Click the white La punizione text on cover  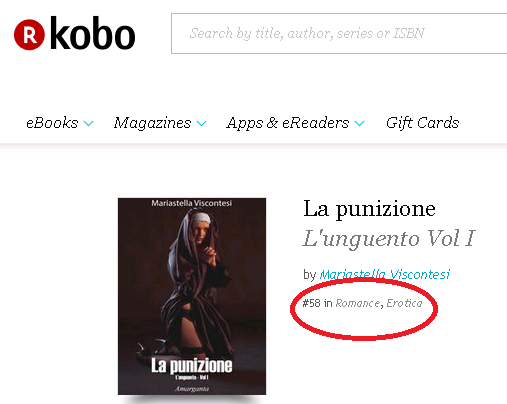(192, 366)
